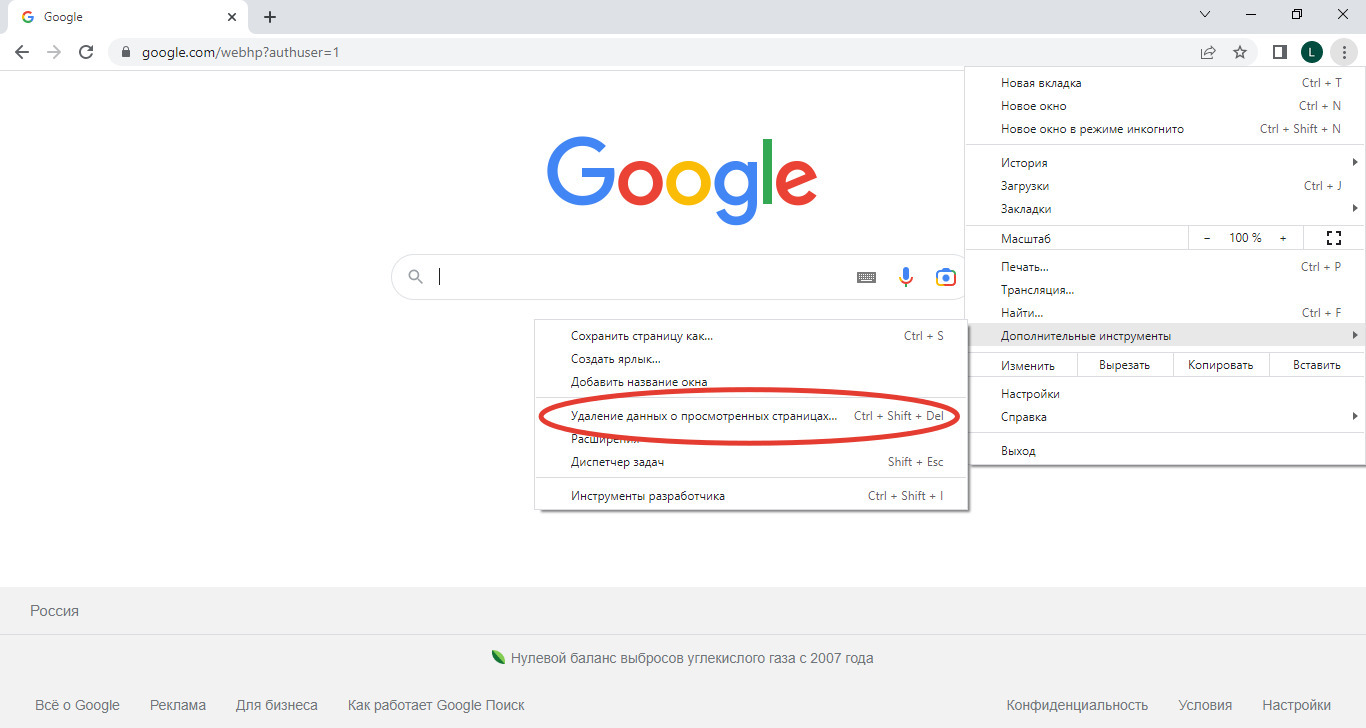This screenshot has width=1366, height=728.
Task: Click the three-dot Chrome menu icon
Action: tap(1345, 52)
